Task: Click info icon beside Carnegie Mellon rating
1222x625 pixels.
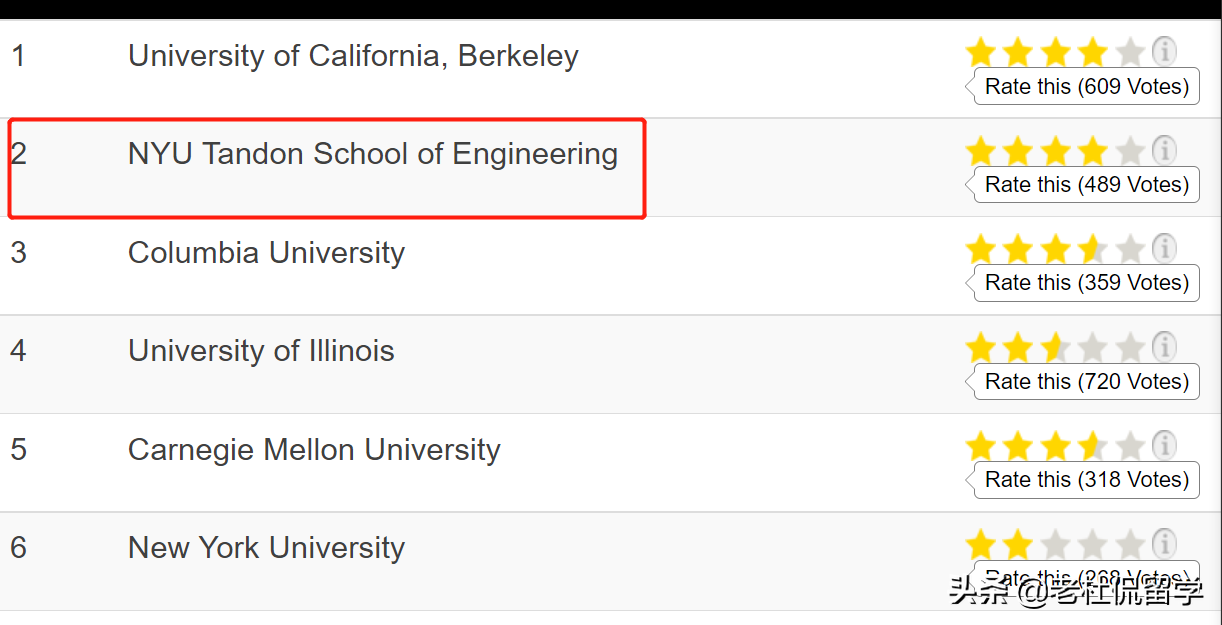Action: click(1163, 445)
